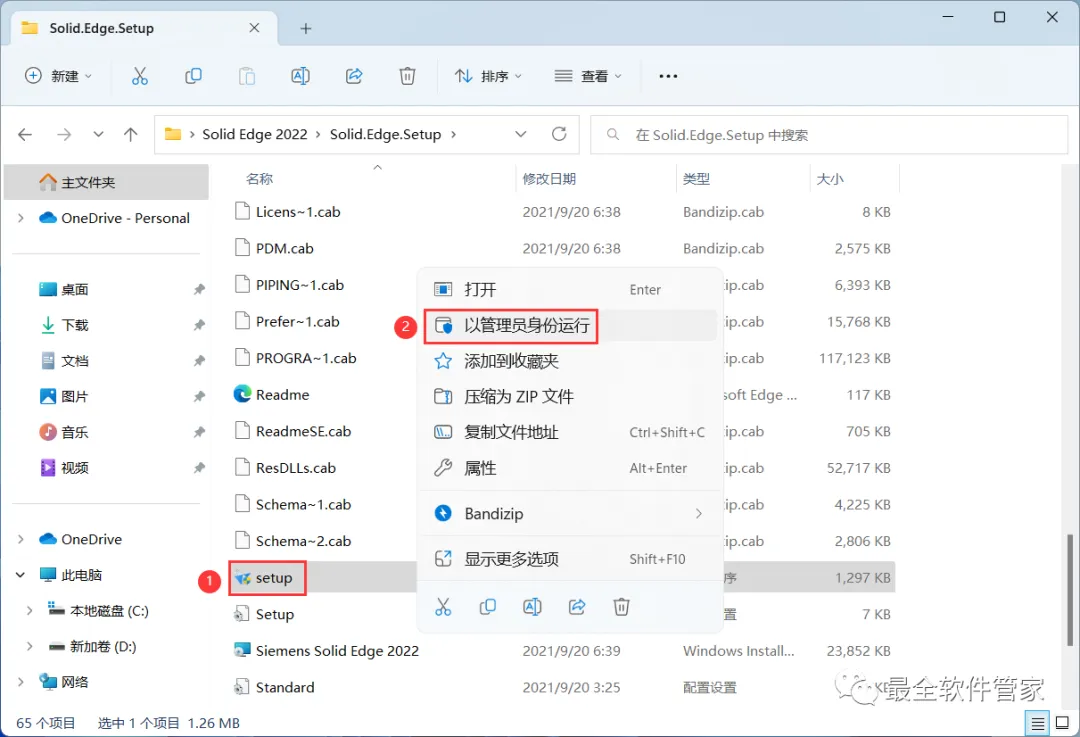Select Siemens Solid Edge 2022 installer icon
This screenshot has width=1080, height=737.
(242, 650)
